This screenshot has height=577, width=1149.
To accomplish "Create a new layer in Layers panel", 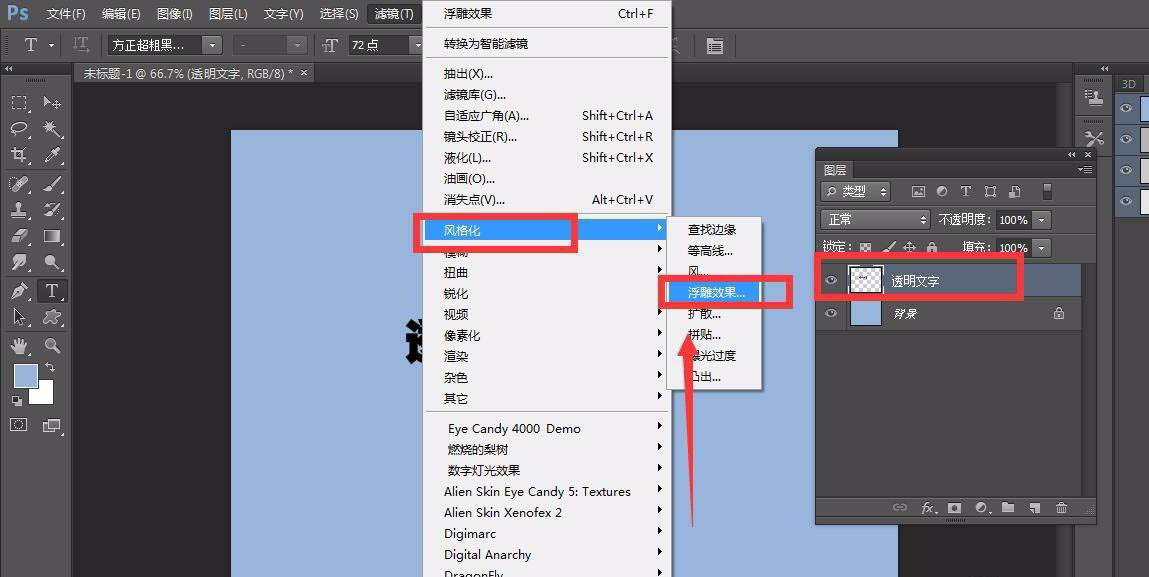I will click(x=1035, y=507).
